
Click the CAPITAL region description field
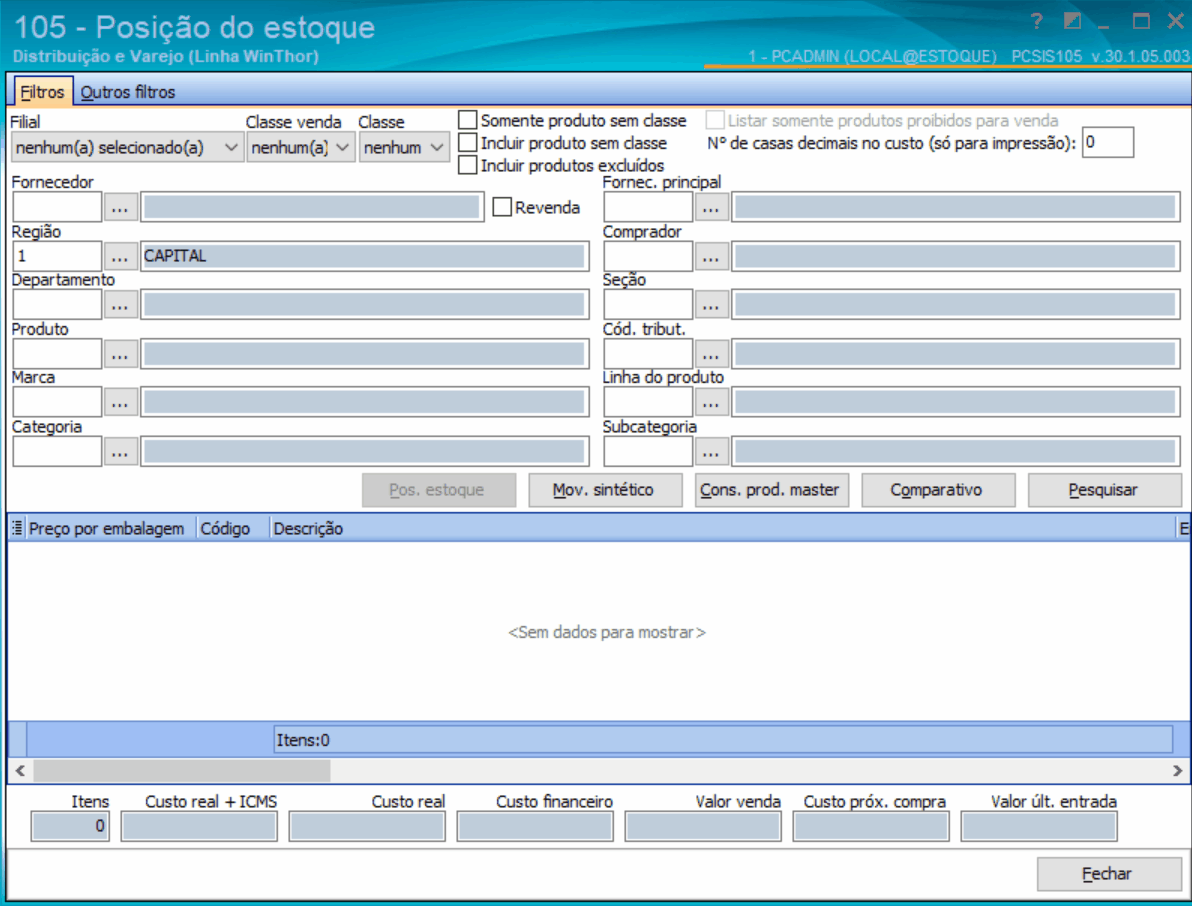click(364, 256)
